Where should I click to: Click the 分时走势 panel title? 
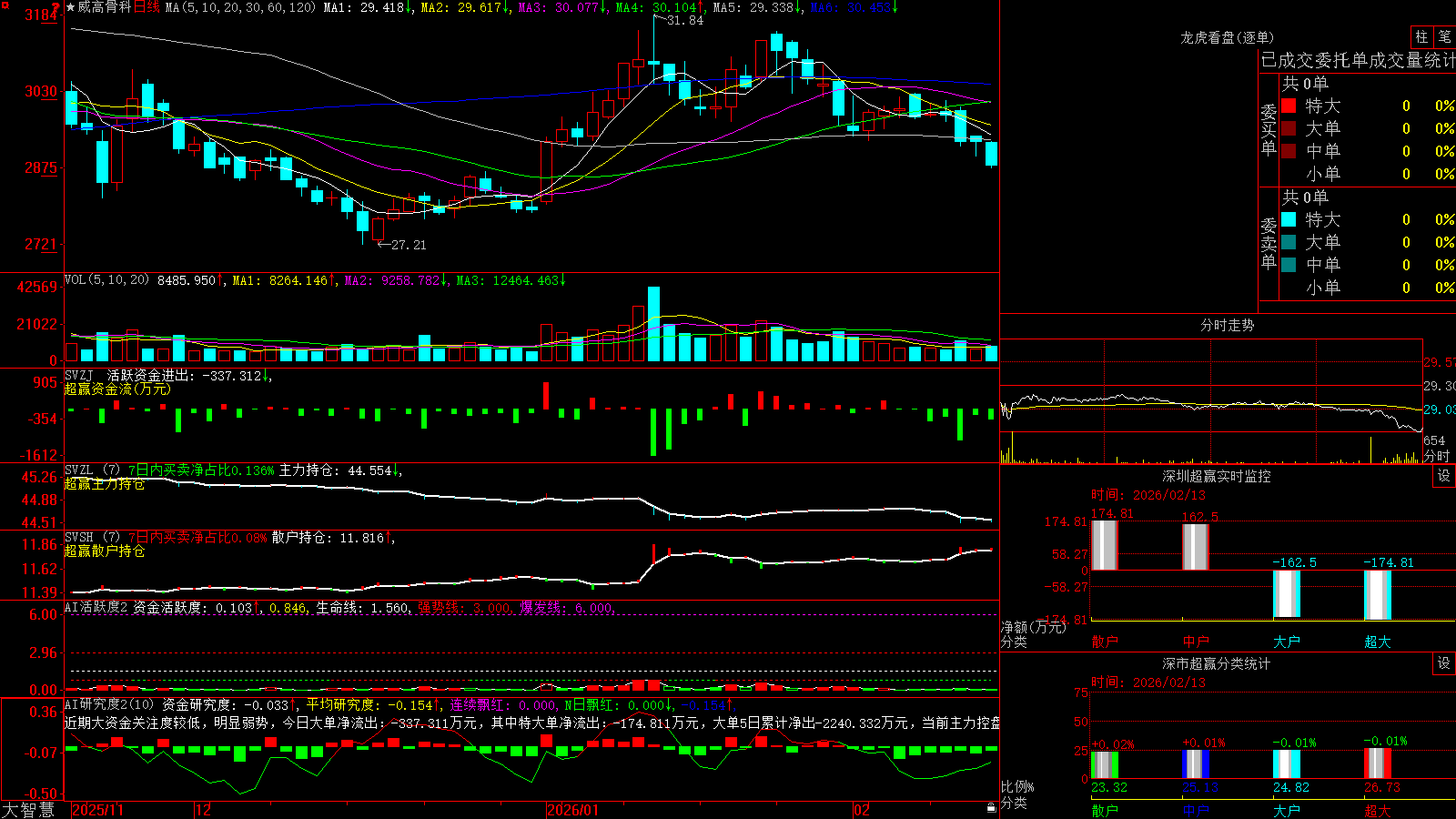pos(1227,326)
